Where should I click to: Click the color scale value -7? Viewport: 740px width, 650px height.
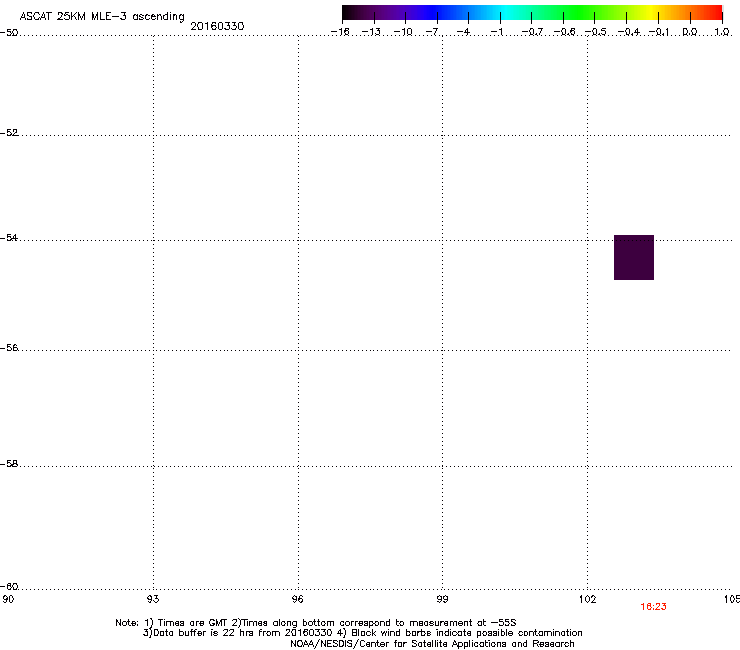tap(432, 32)
